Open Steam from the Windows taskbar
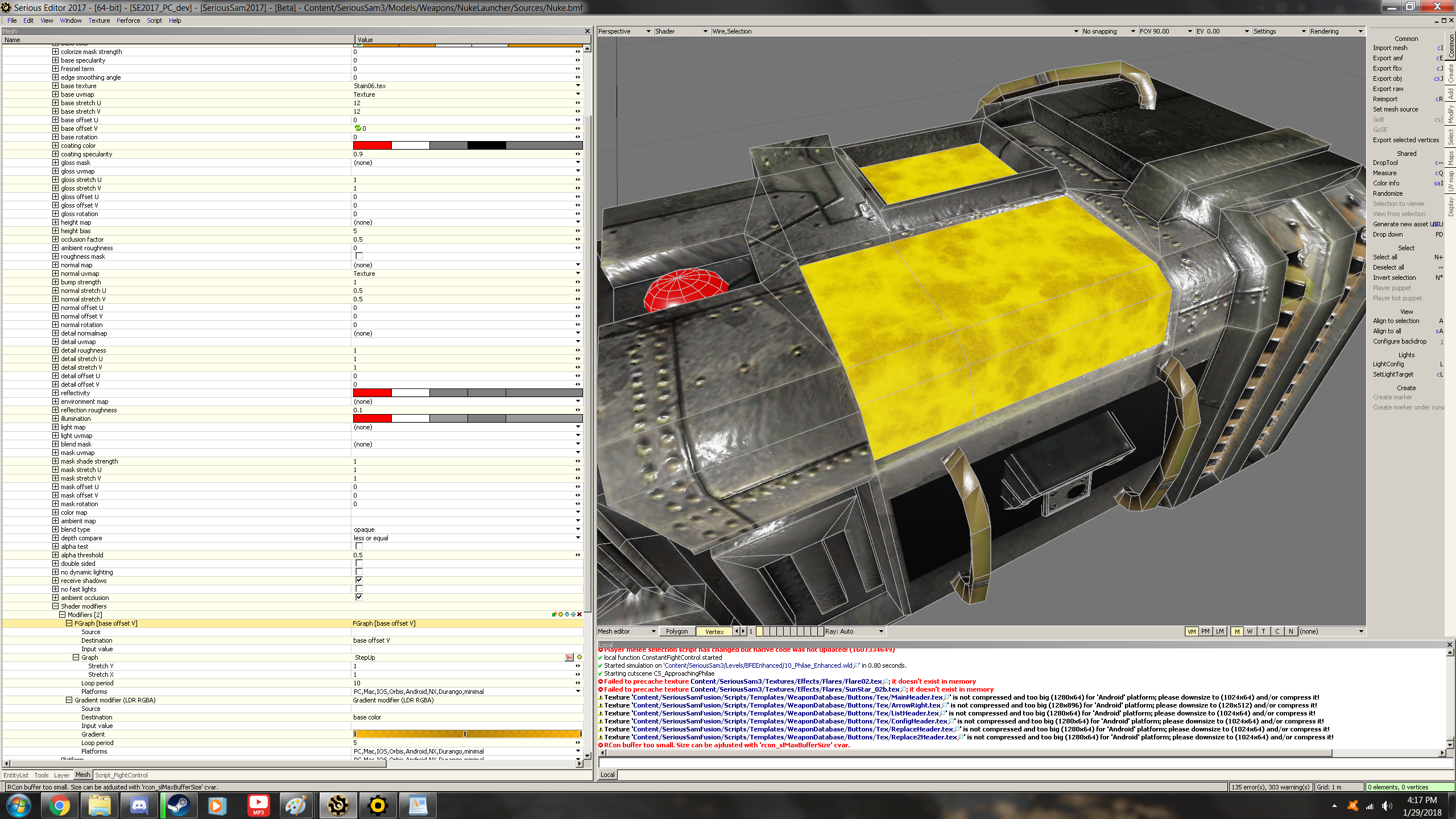 pos(178,805)
